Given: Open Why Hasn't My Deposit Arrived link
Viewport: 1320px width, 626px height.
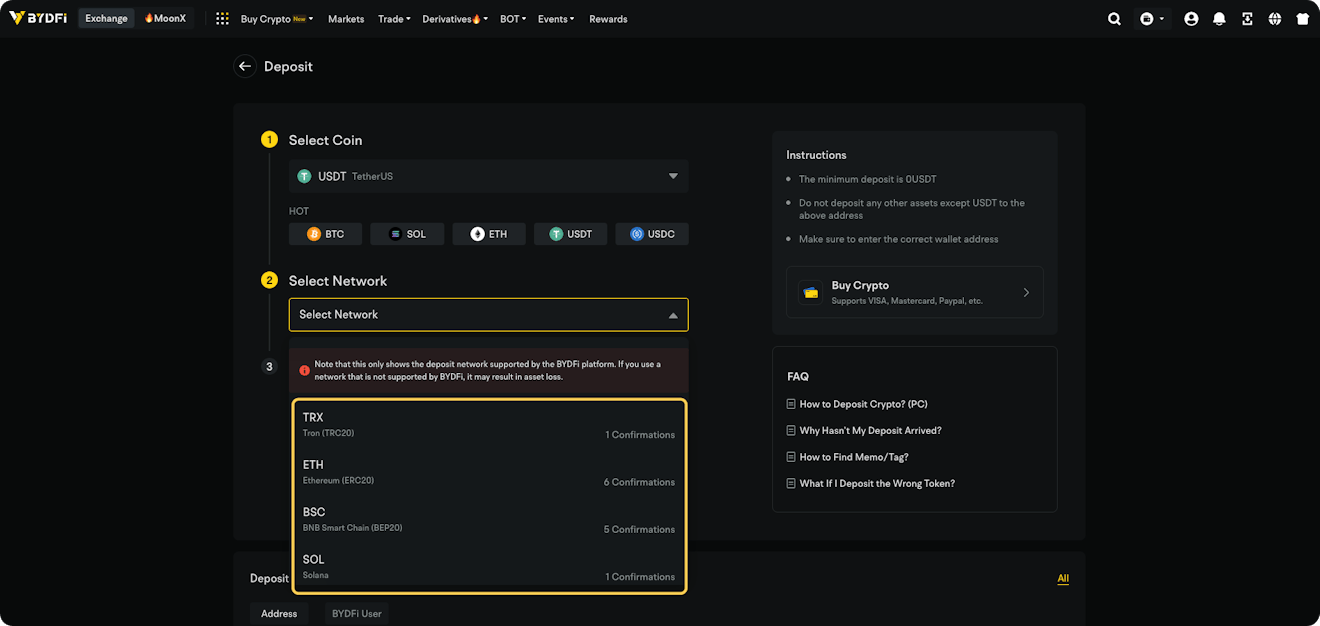Looking at the screenshot, I should point(870,431).
